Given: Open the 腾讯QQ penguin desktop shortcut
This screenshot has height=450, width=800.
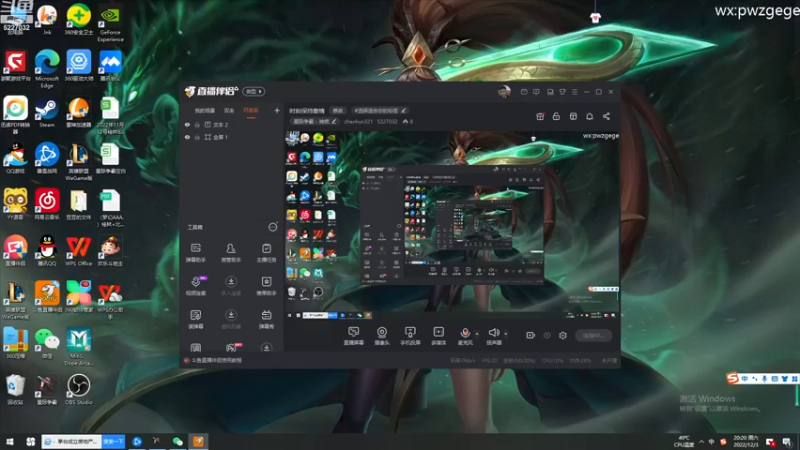Looking at the screenshot, I should pyautogui.click(x=47, y=251).
